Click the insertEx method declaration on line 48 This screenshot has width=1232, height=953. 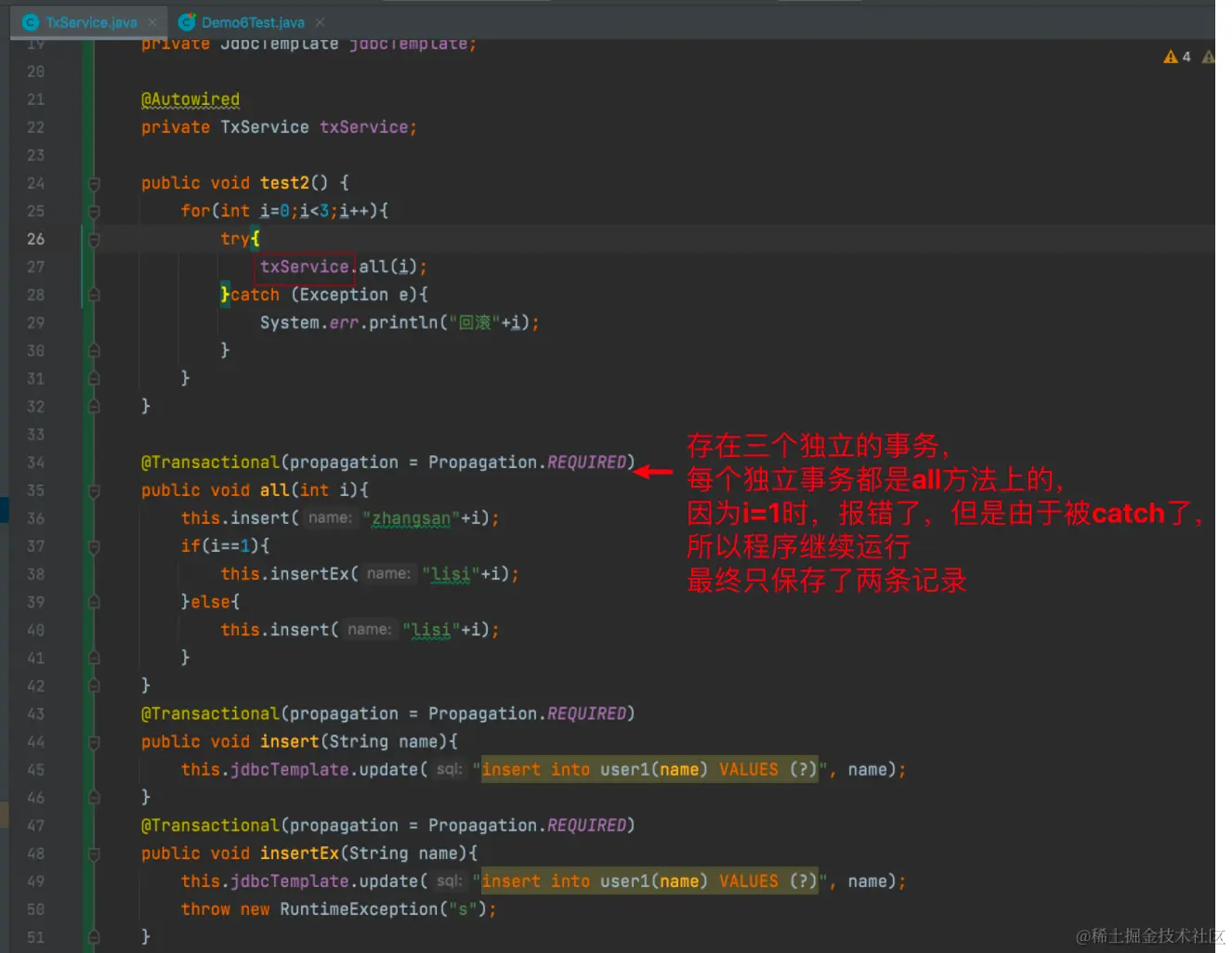tap(299, 853)
